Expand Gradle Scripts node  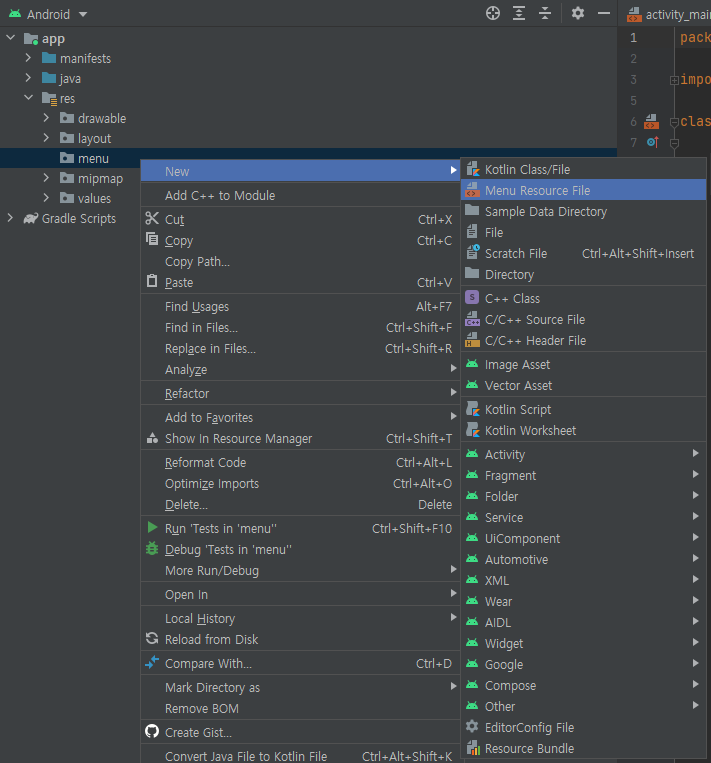(10, 218)
